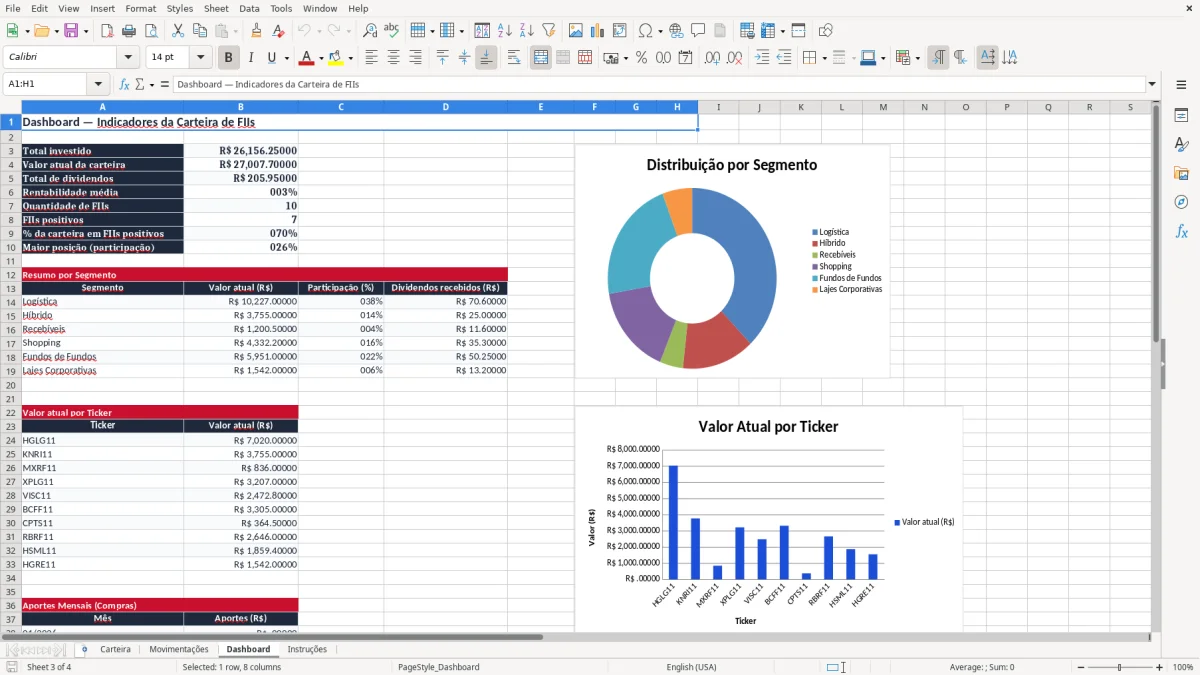Click the zoom in plus button
Viewport: 1200px width, 675px height.
(x=1160, y=667)
